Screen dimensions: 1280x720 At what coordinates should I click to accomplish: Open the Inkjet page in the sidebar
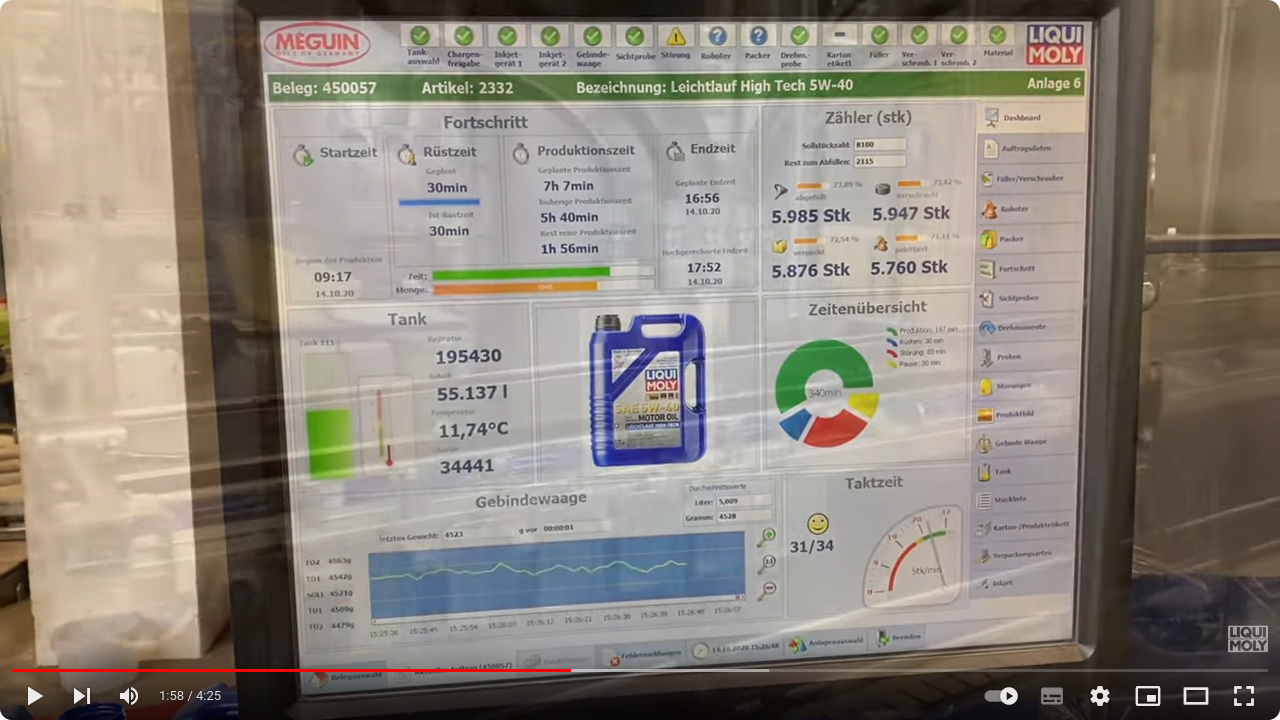1022,582
